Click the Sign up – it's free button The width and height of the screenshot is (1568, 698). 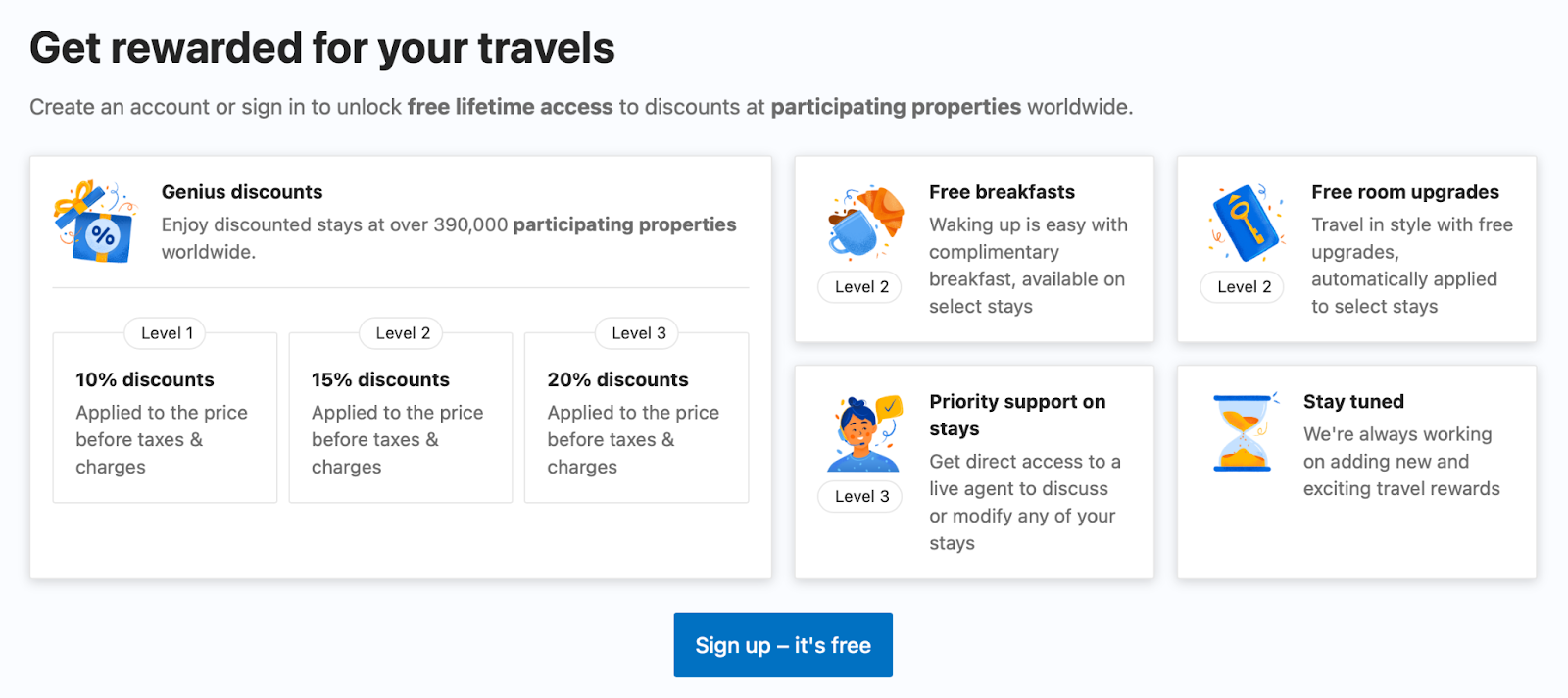pyautogui.click(x=783, y=645)
